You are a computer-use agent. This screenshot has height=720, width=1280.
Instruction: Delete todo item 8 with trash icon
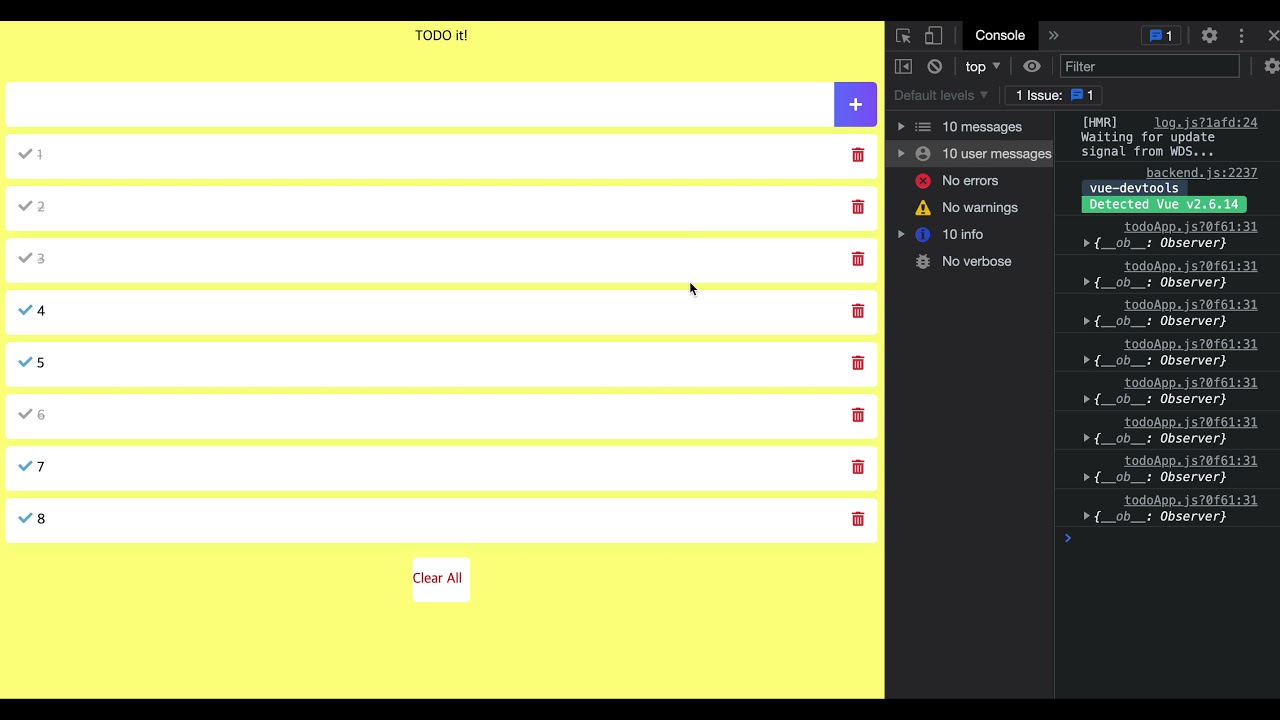coord(857,519)
